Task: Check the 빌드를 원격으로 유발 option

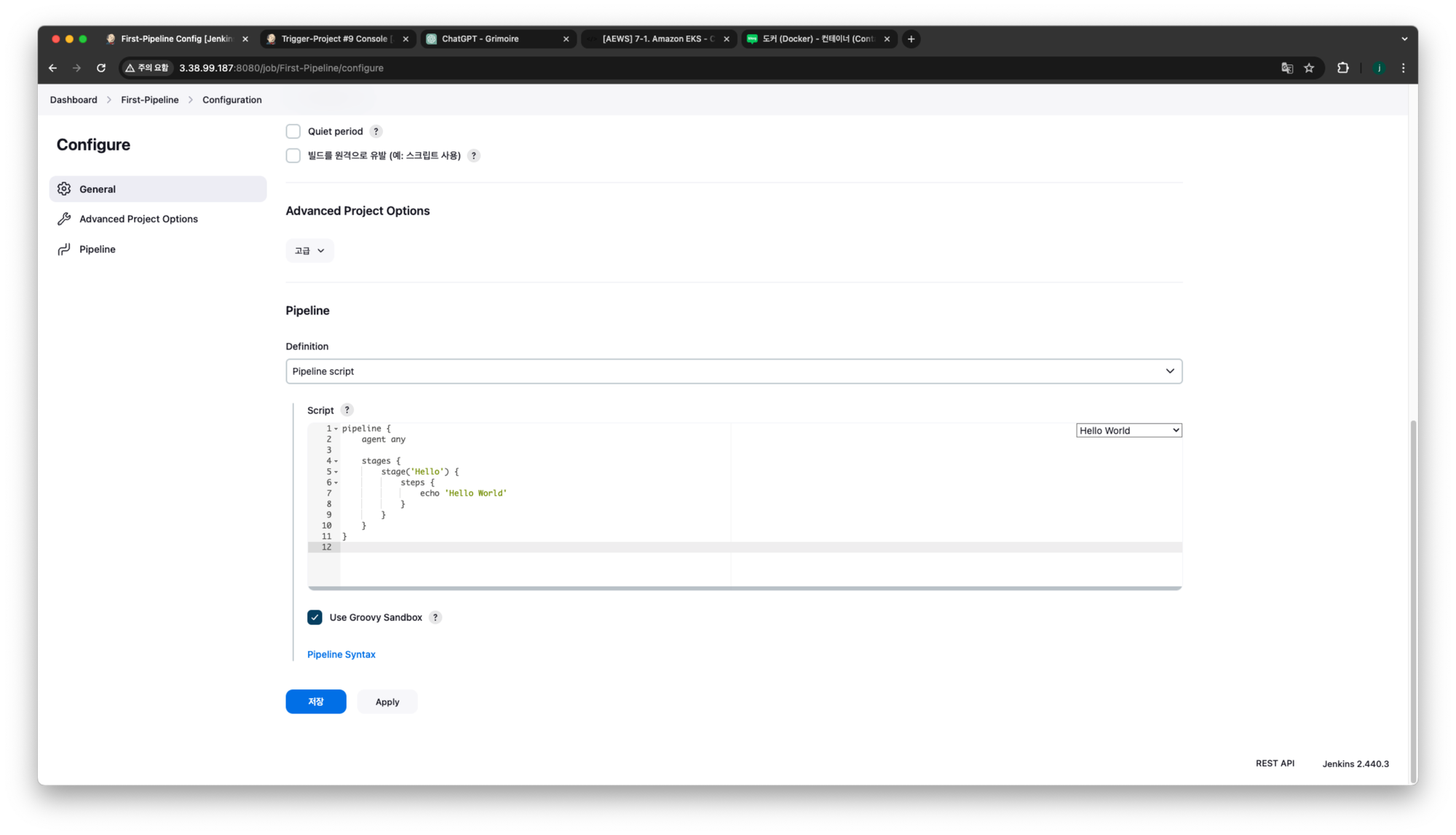Action: 293,156
